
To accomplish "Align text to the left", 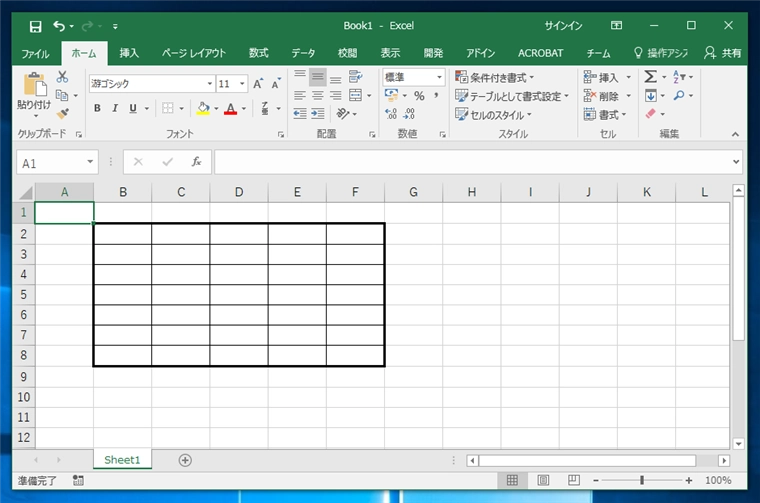I will coord(300,95).
